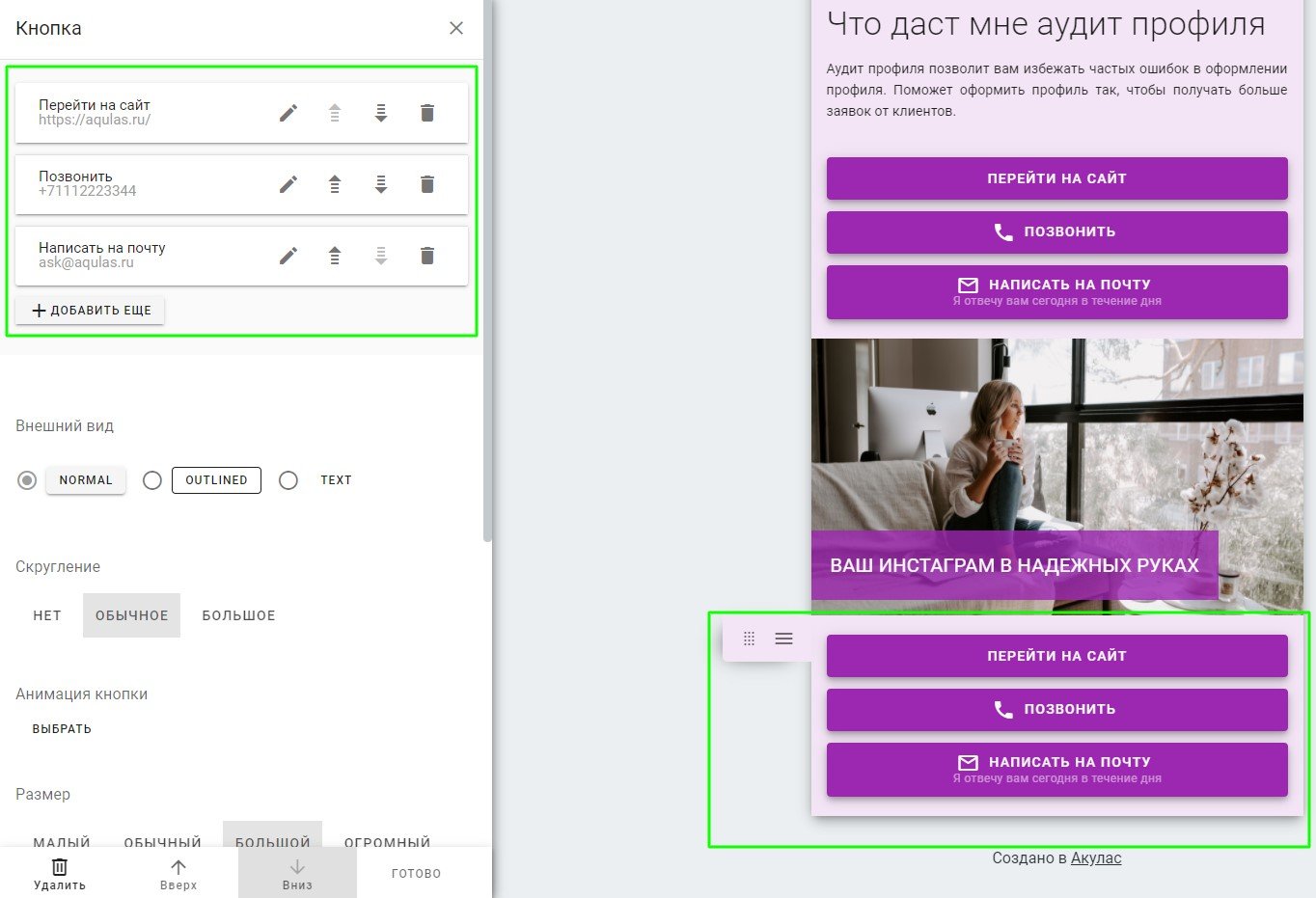
Task: Move 'Написать на почту' entry up
Action: click(335, 256)
